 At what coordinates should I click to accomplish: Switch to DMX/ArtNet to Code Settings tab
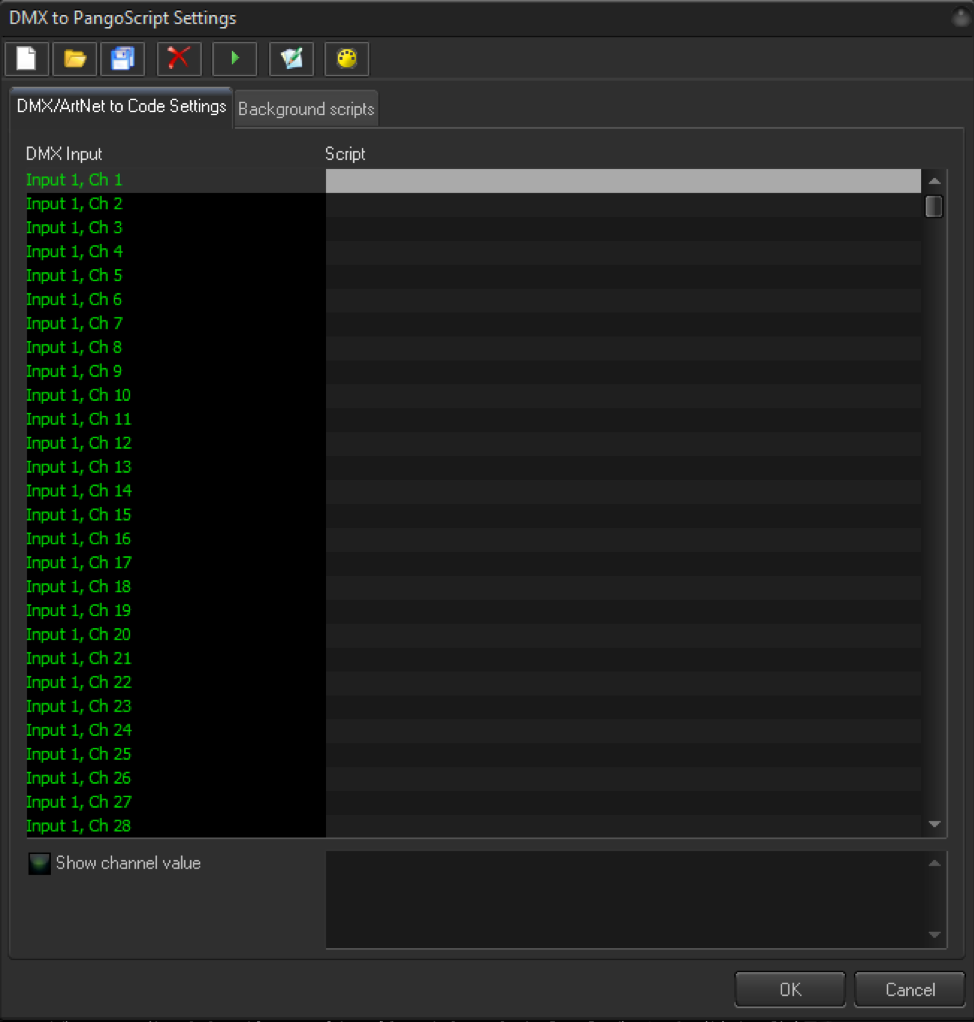121,107
